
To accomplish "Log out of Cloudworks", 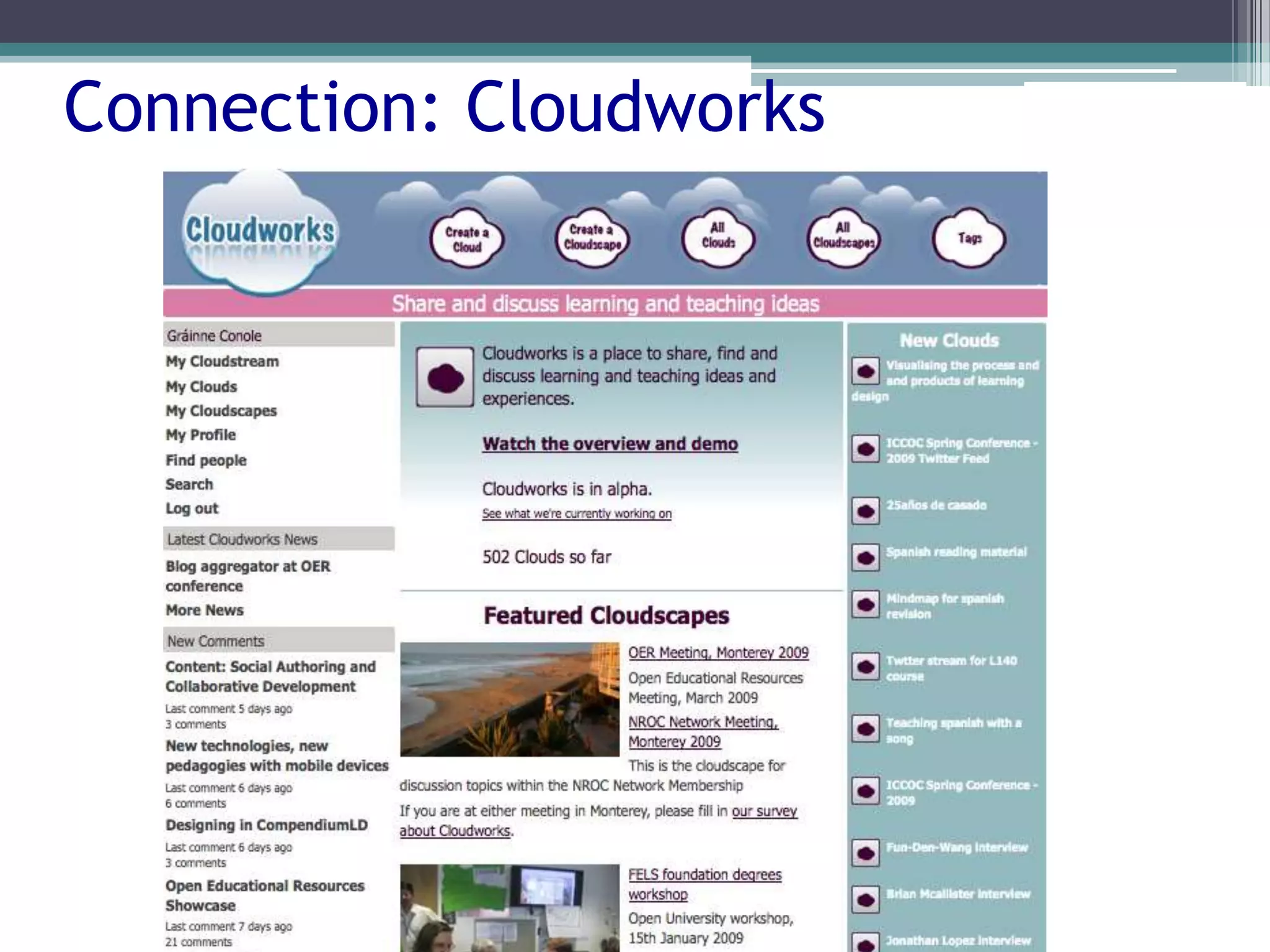I will click(x=192, y=509).
